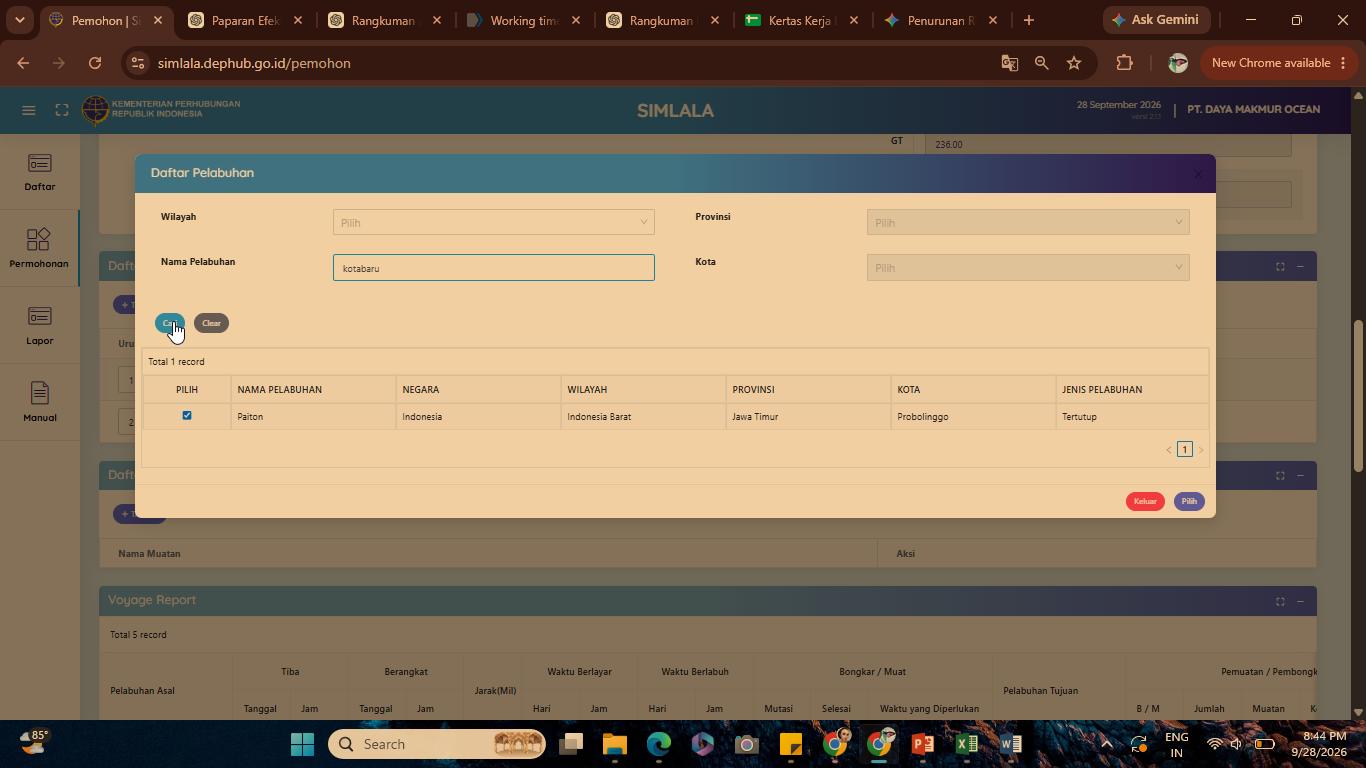Click the fullscreen icon in header

point(62,110)
